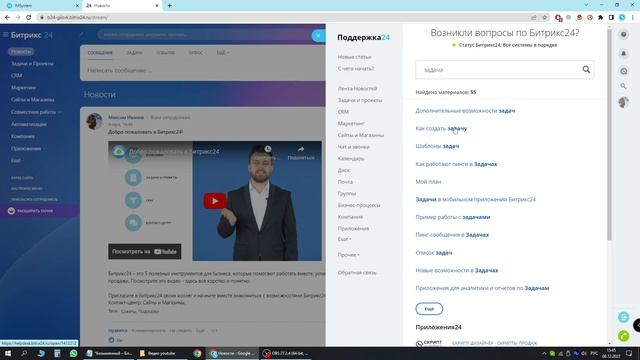Screen dimensions: 640x360
Task: Open the author's avatar in the news post
Action: (x=94, y=121)
